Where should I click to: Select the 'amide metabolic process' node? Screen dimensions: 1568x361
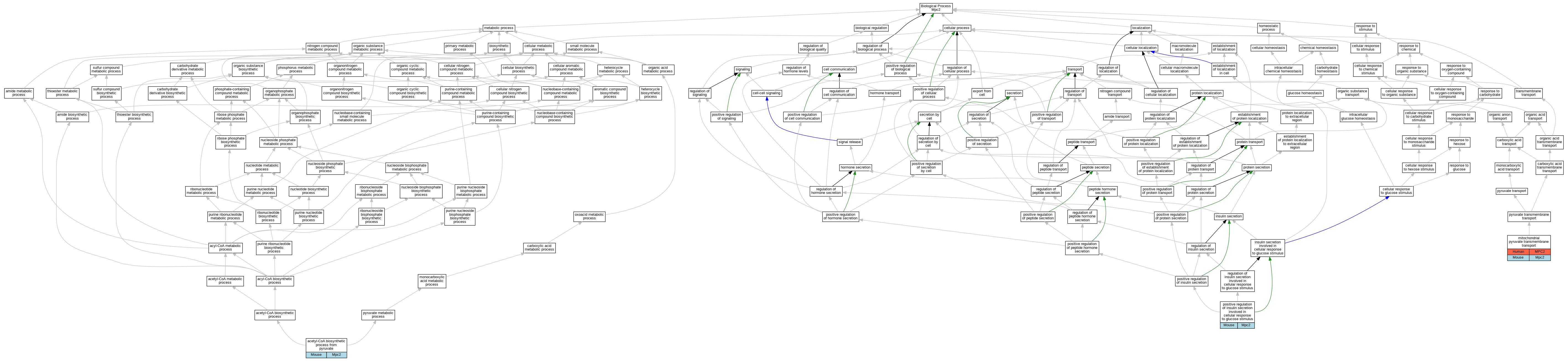pos(19,93)
